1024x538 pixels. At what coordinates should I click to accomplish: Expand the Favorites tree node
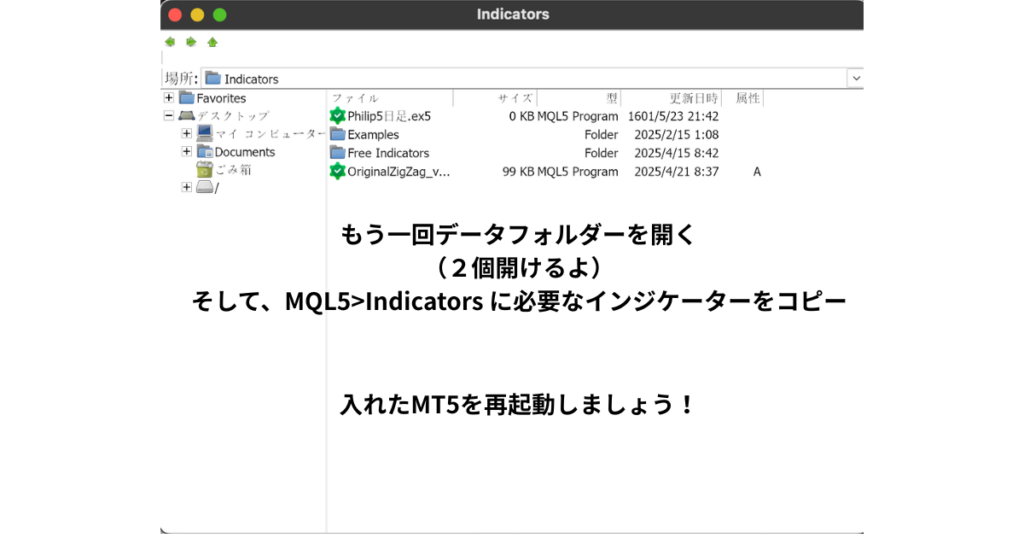(x=169, y=98)
